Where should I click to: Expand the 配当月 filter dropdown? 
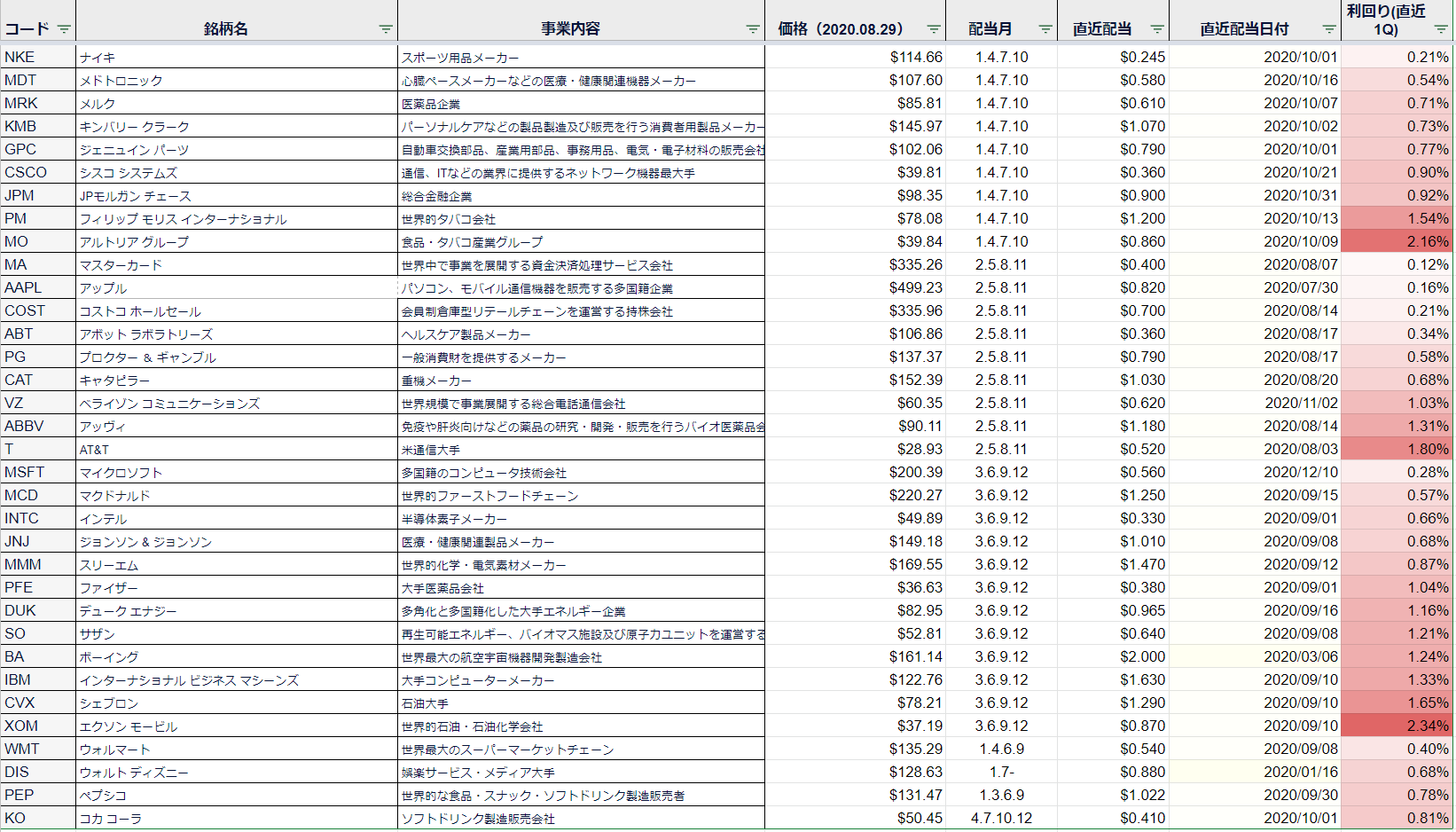(1045, 29)
